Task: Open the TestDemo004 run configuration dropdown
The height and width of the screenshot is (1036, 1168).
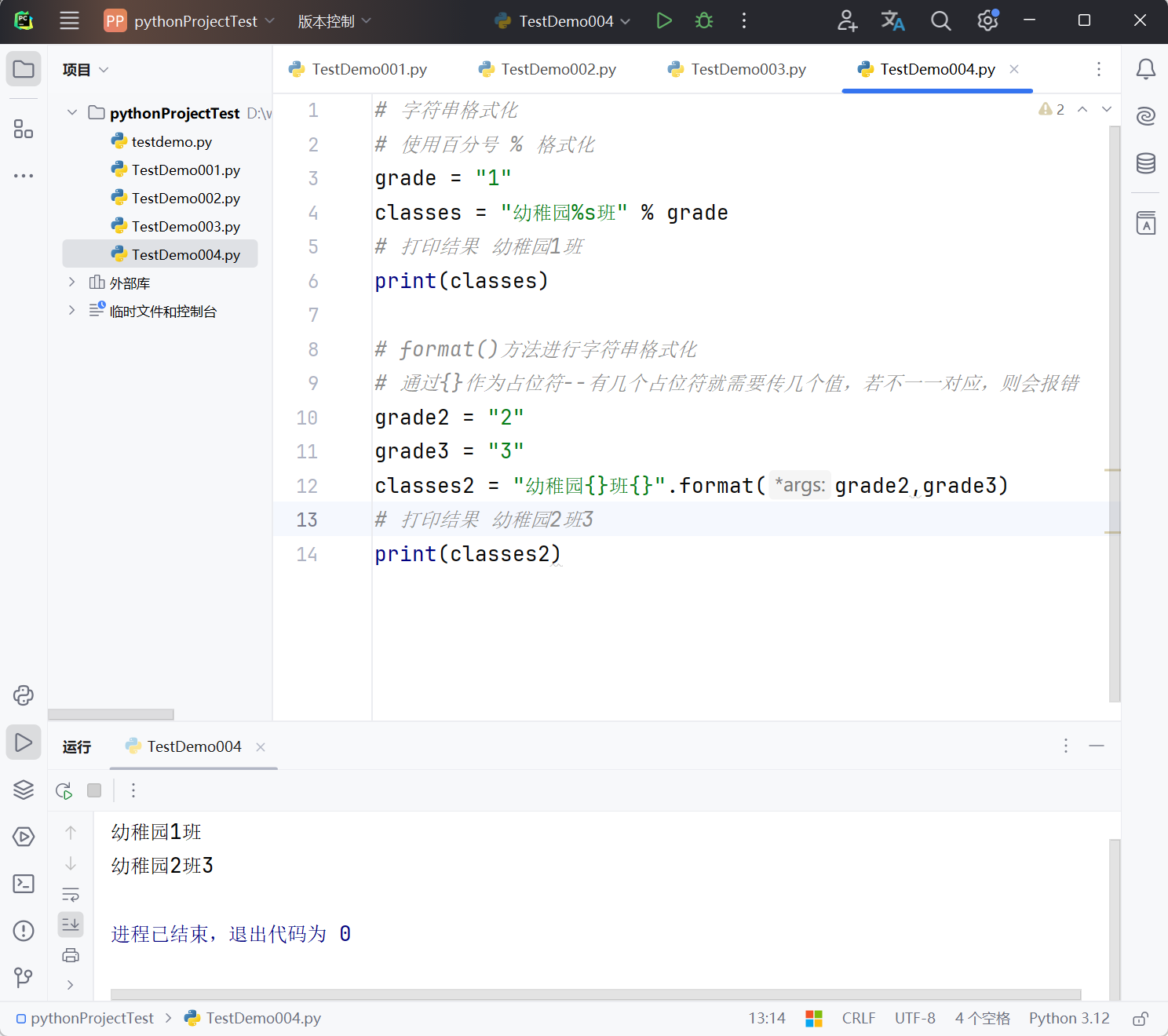Action: (x=563, y=21)
